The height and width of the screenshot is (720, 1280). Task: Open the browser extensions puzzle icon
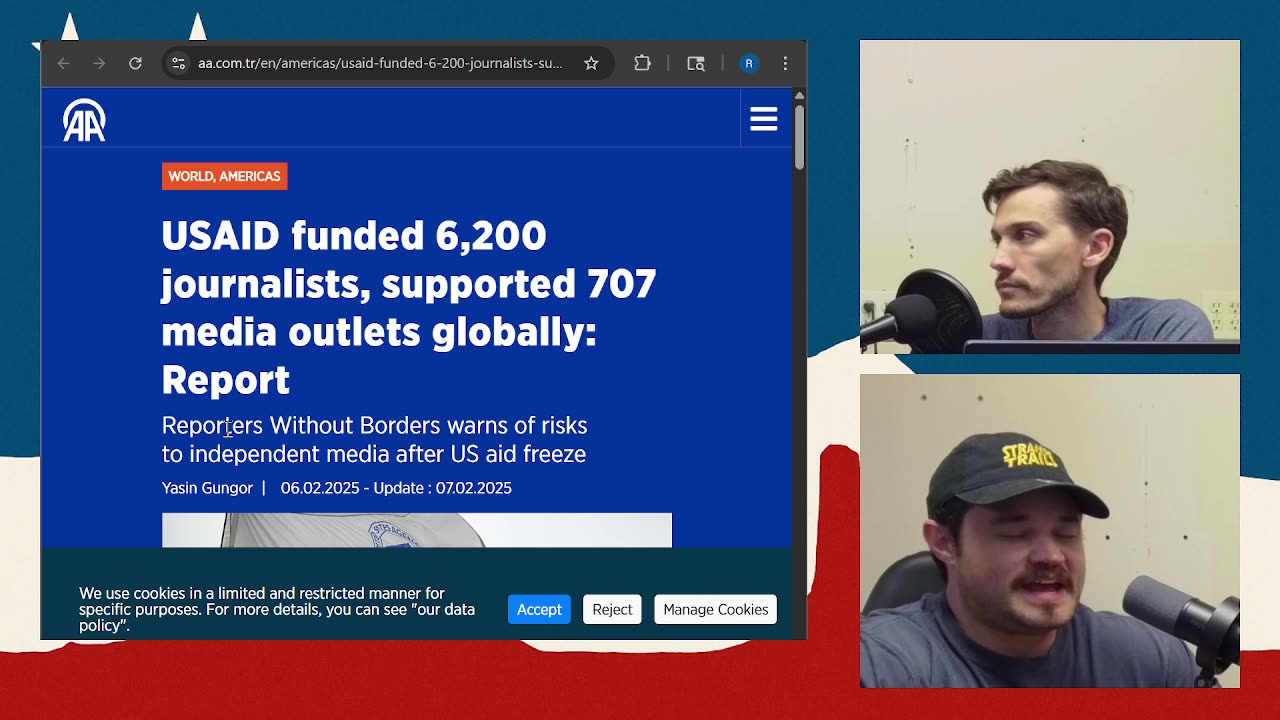tap(643, 63)
